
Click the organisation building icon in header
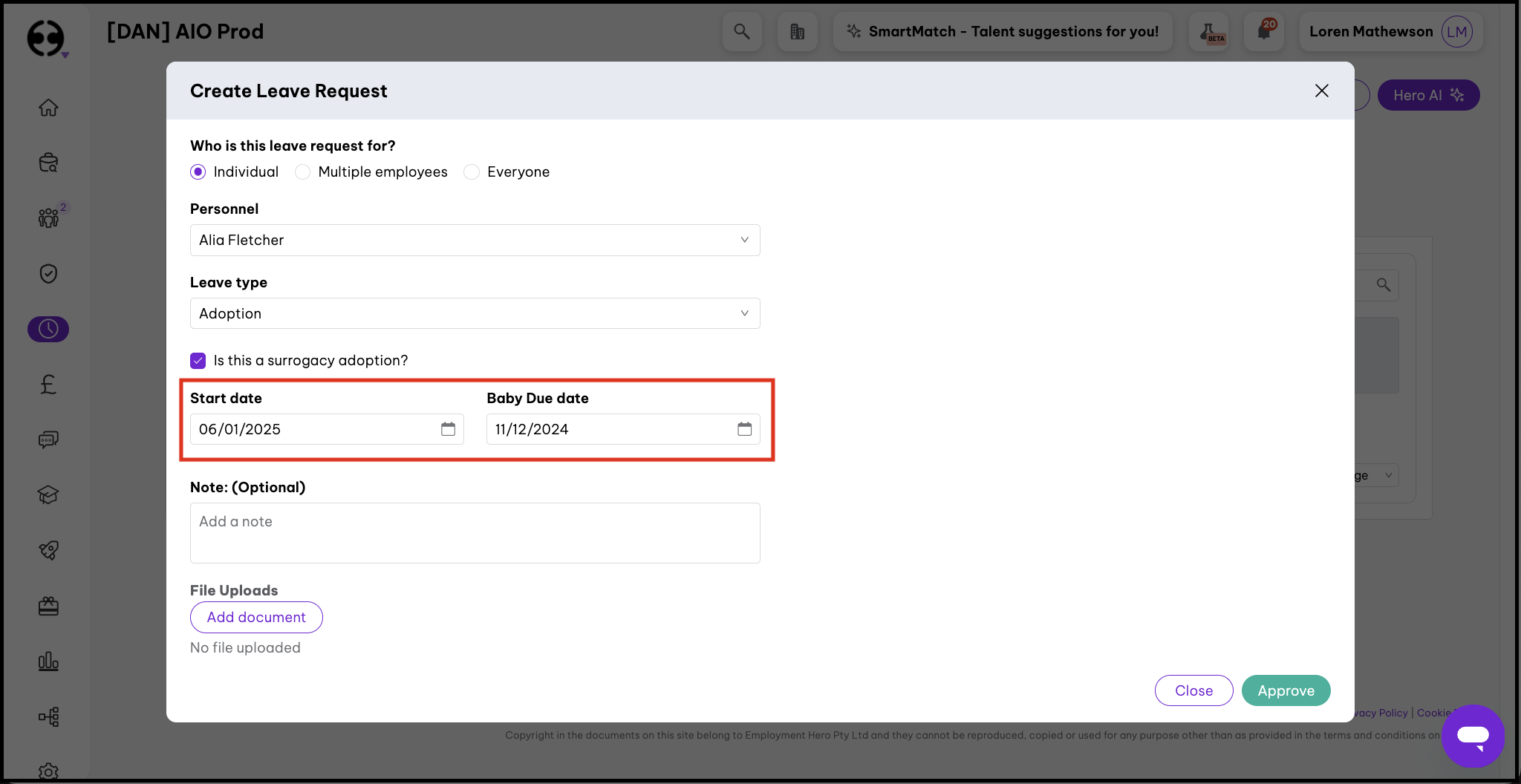coord(797,31)
